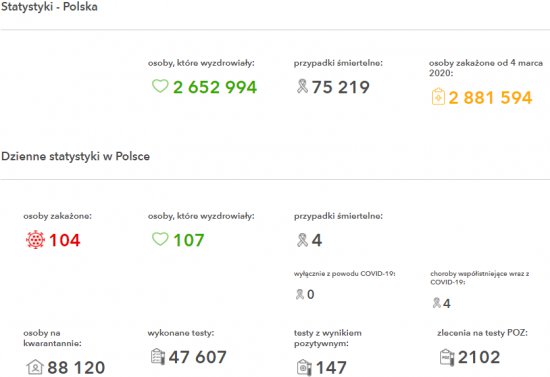Click the green heart icon beside 107
Screen dimensions: 550x377
[160, 239]
